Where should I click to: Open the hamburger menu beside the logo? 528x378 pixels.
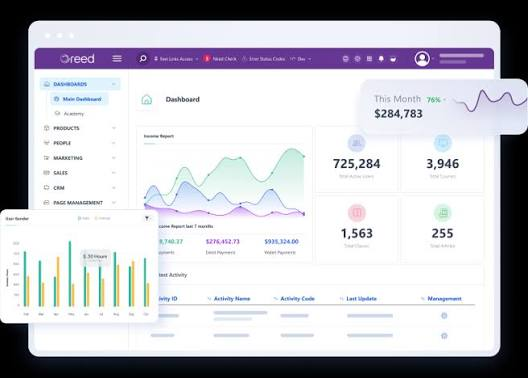(117, 59)
